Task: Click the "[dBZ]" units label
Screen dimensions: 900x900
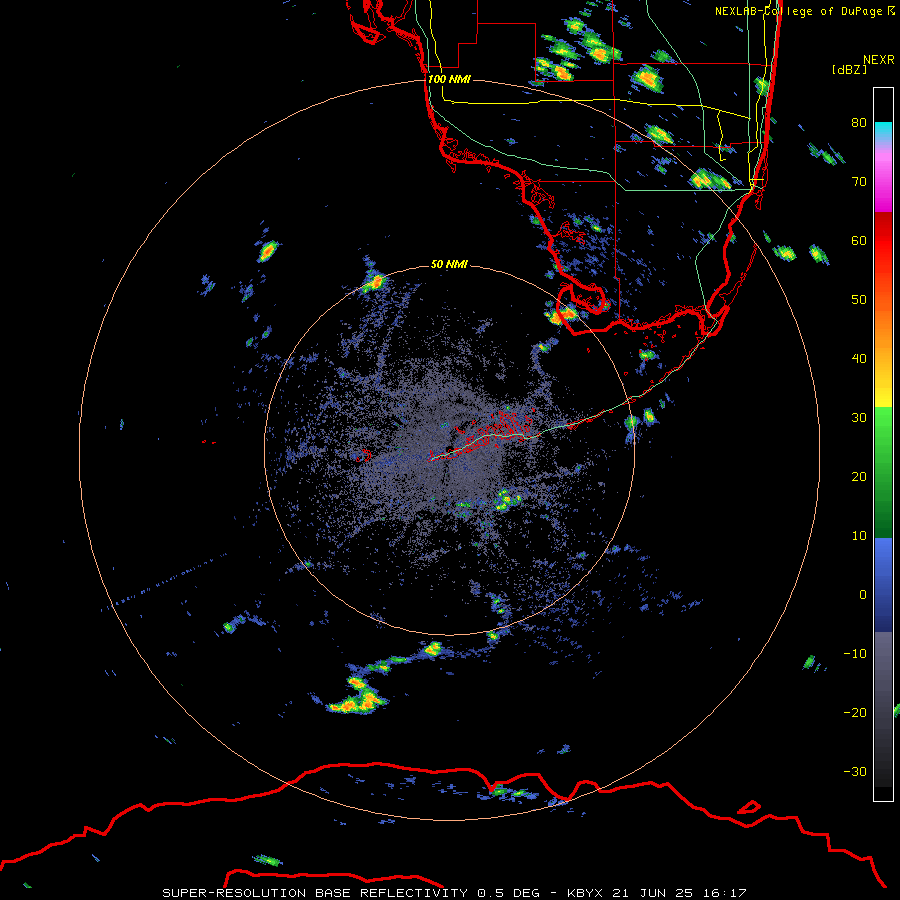Action: click(849, 69)
